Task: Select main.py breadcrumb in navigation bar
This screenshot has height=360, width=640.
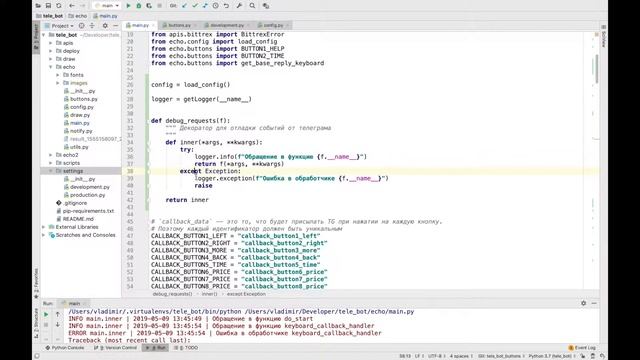Action: [105, 16]
